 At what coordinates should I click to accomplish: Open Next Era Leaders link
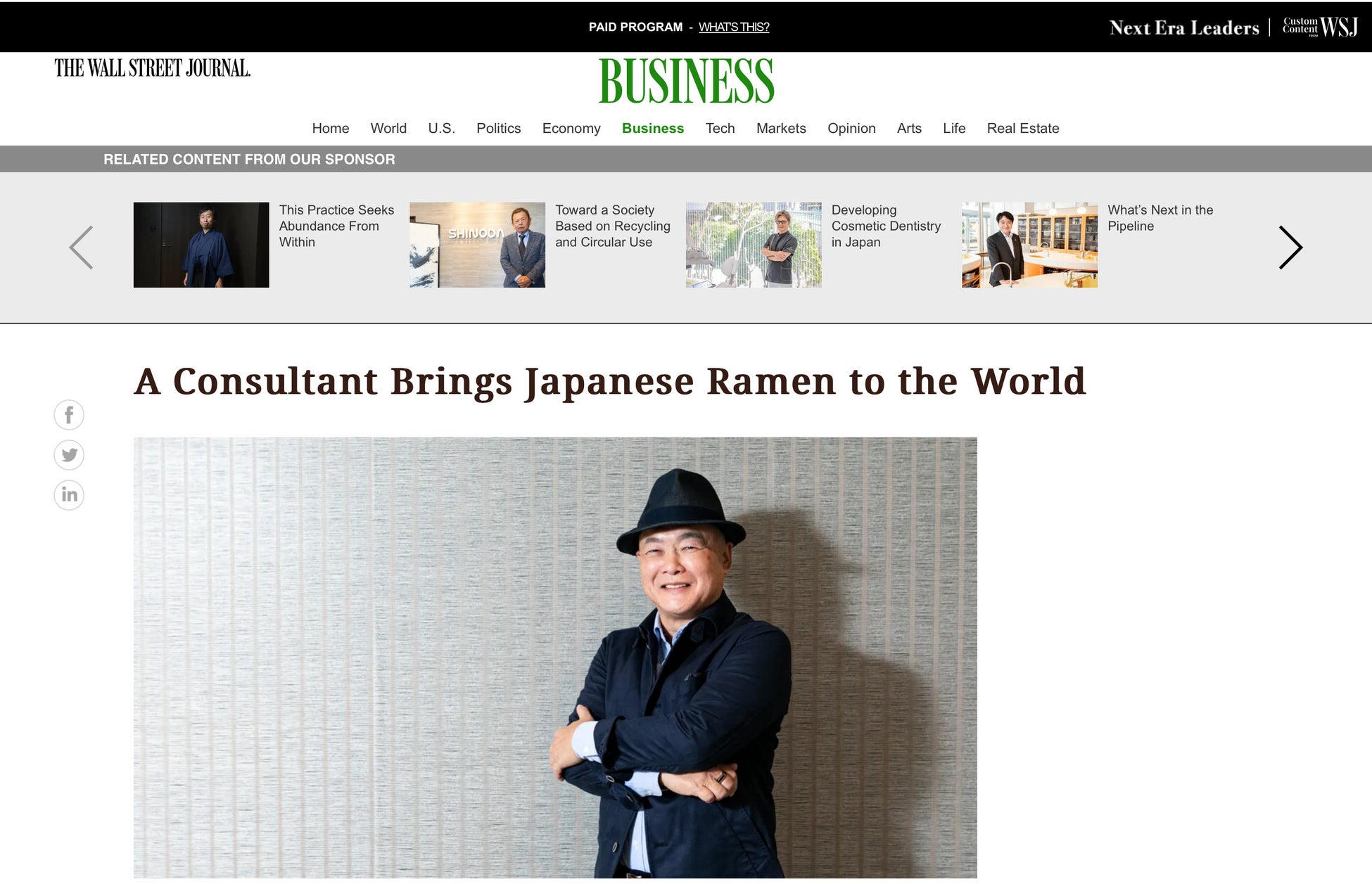click(x=1184, y=27)
